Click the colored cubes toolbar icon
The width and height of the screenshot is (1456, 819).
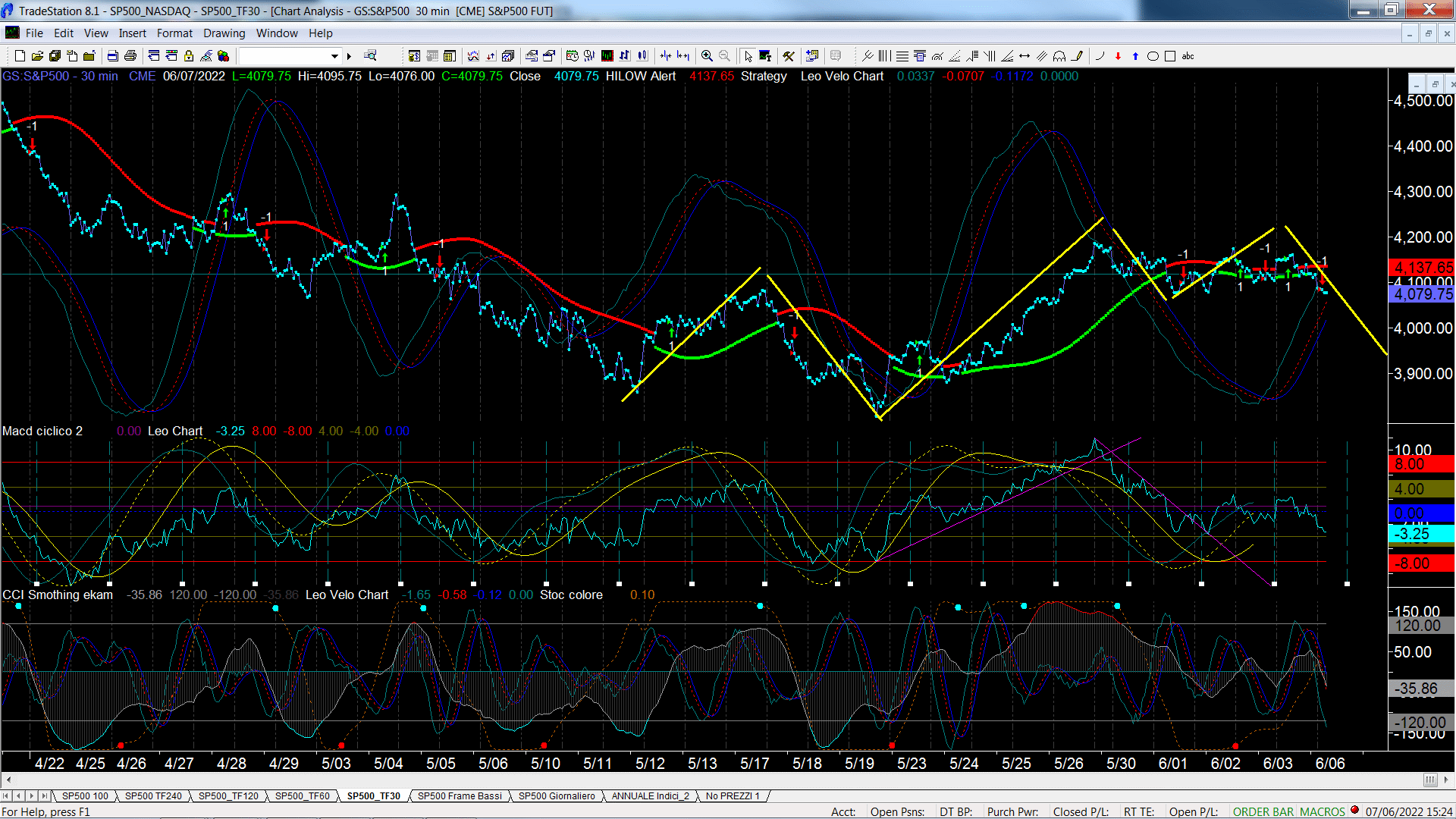[223, 56]
